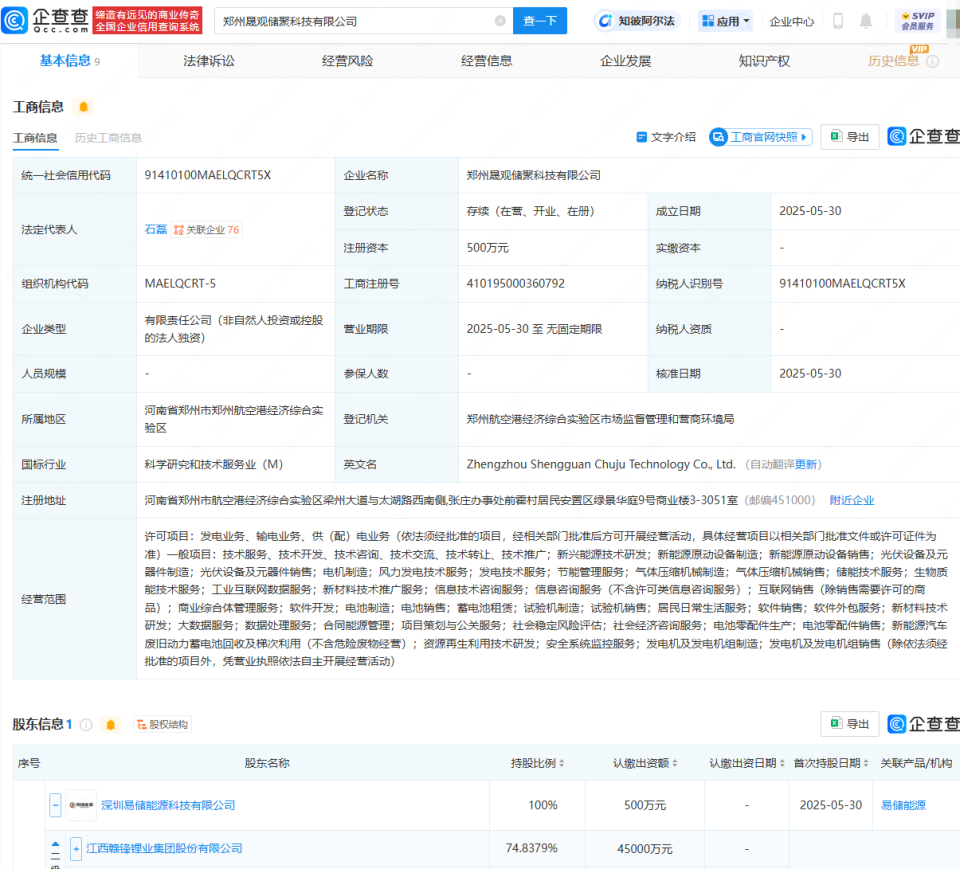This screenshot has width=960, height=869.
Task: Click bell alert beside 工商信息 heading
Action: pos(83,107)
